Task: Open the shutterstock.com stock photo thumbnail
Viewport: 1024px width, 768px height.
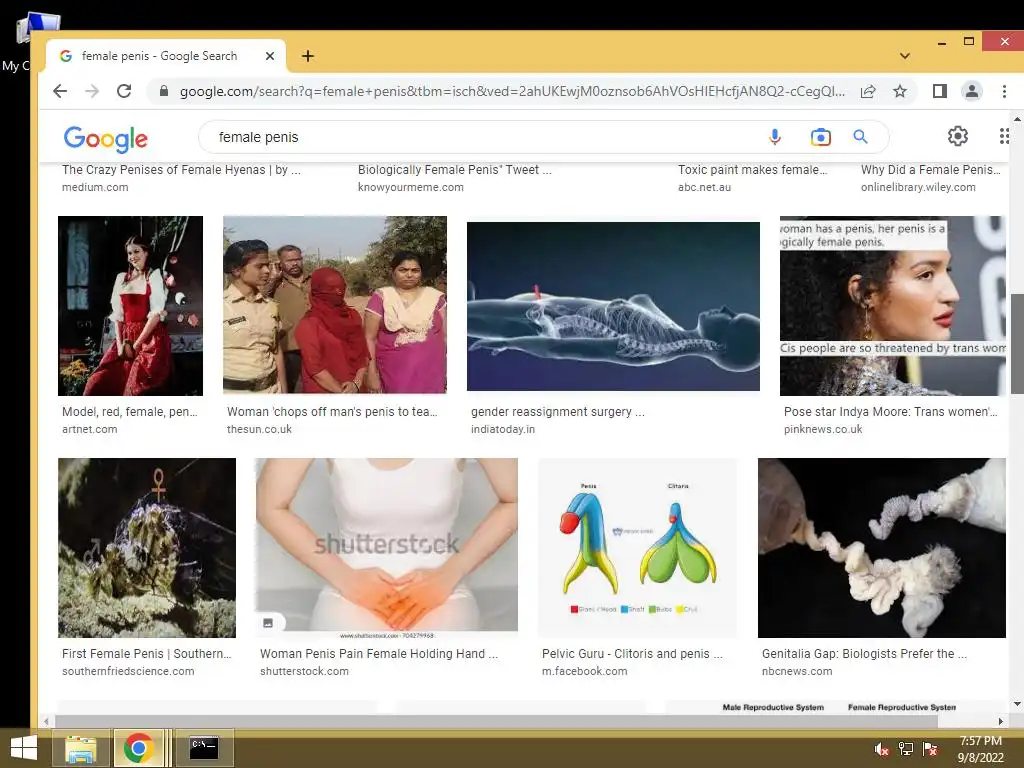Action: (386, 548)
